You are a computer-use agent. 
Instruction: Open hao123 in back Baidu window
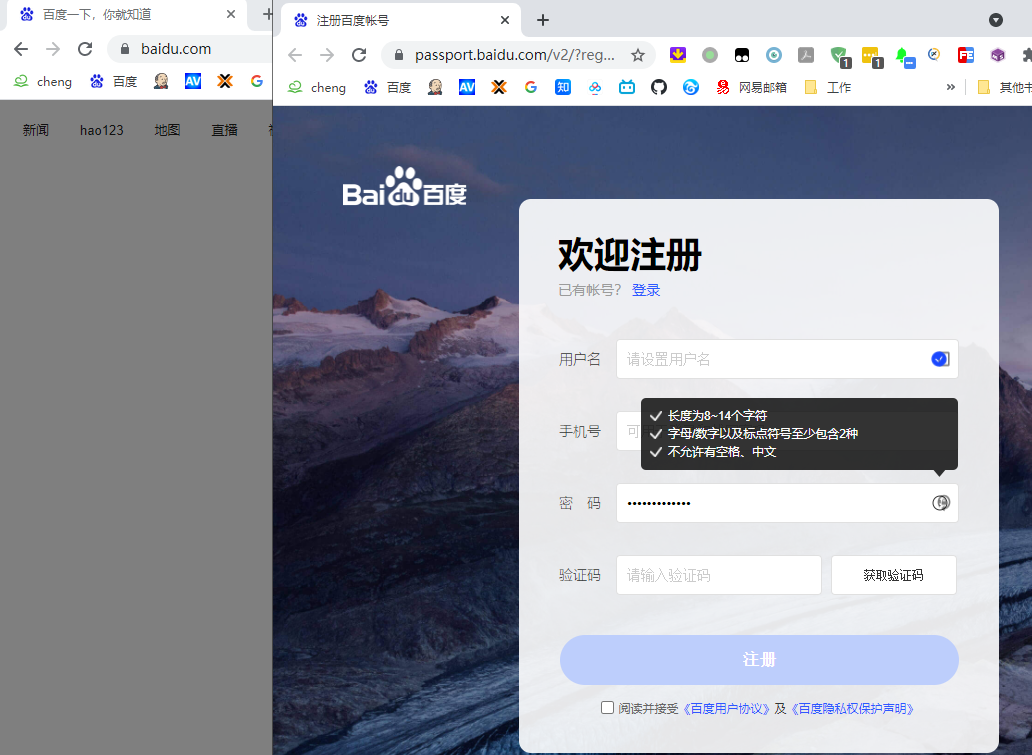[101, 130]
